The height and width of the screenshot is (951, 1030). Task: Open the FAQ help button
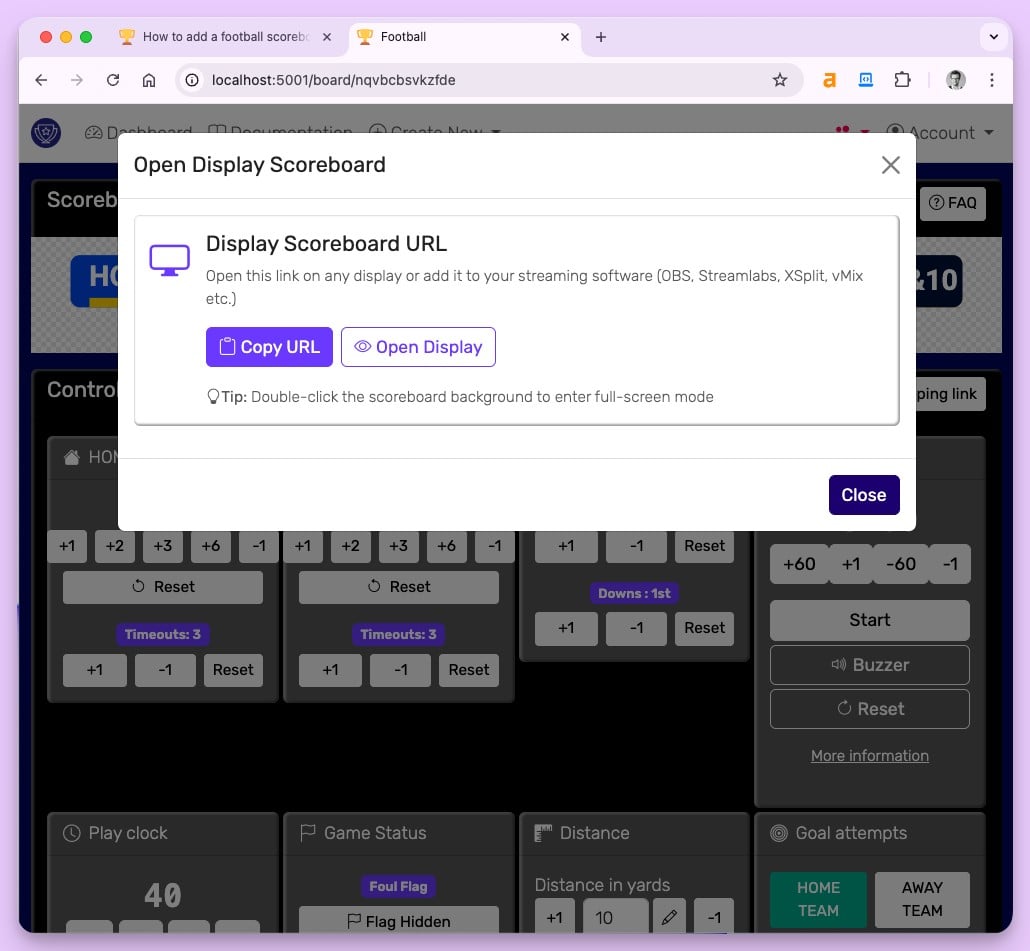(952, 203)
